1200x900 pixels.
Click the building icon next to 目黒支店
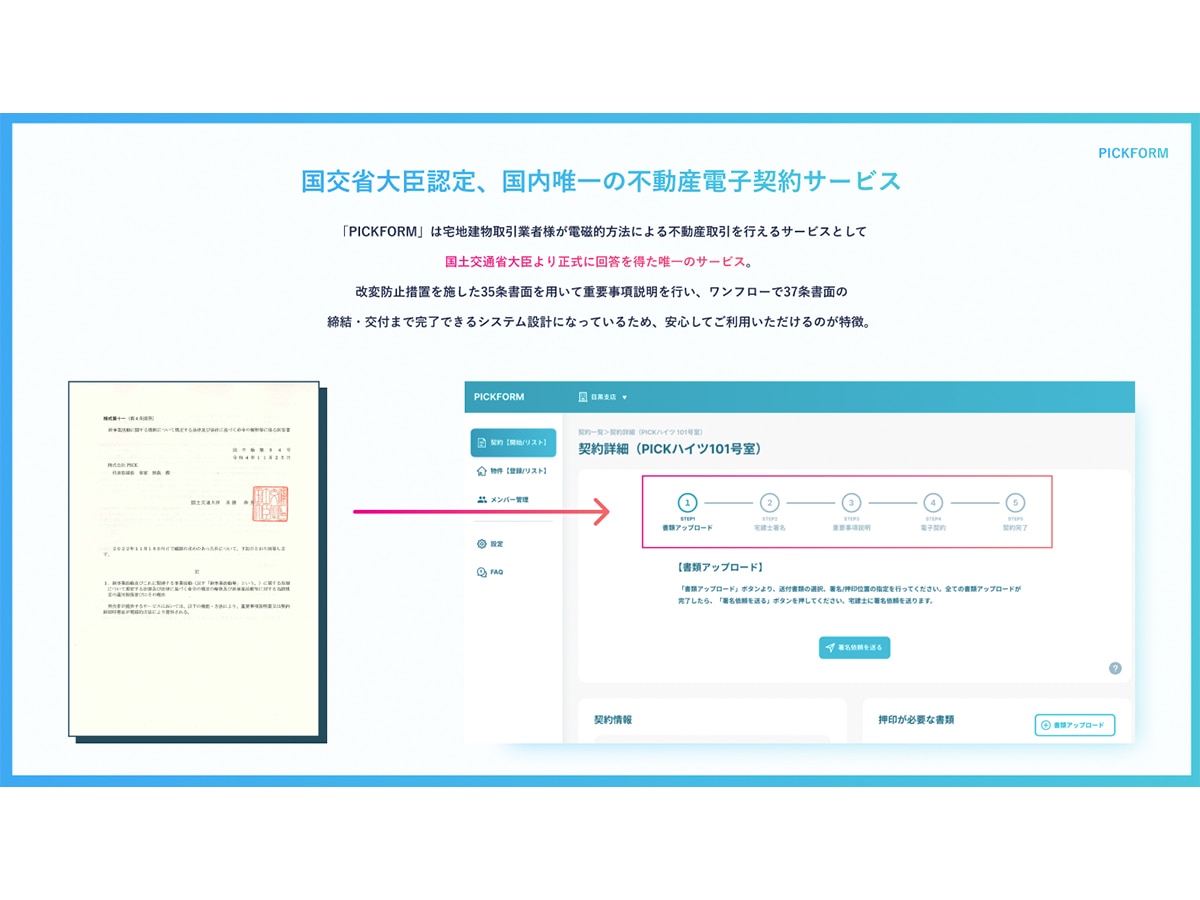click(582, 397)
